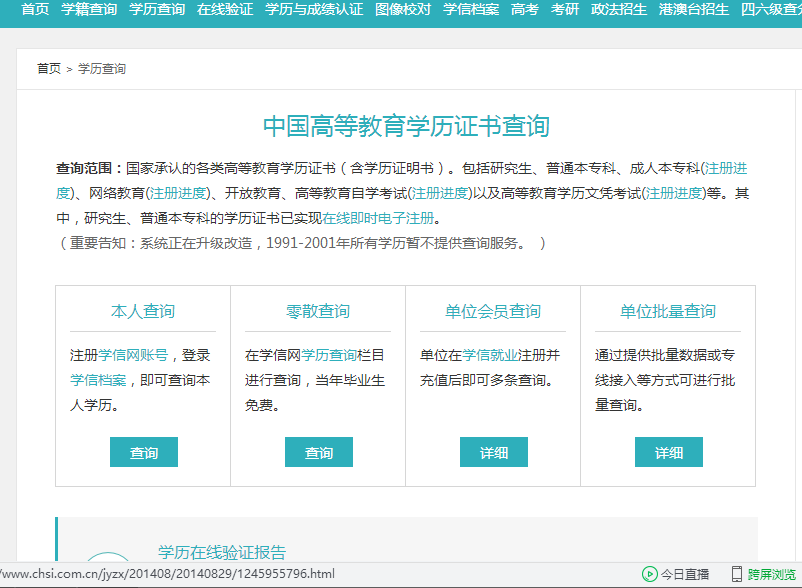Viewport: 802px width, 588px height.
Task: Open the 学信就业 link
Action: (490, 355)
